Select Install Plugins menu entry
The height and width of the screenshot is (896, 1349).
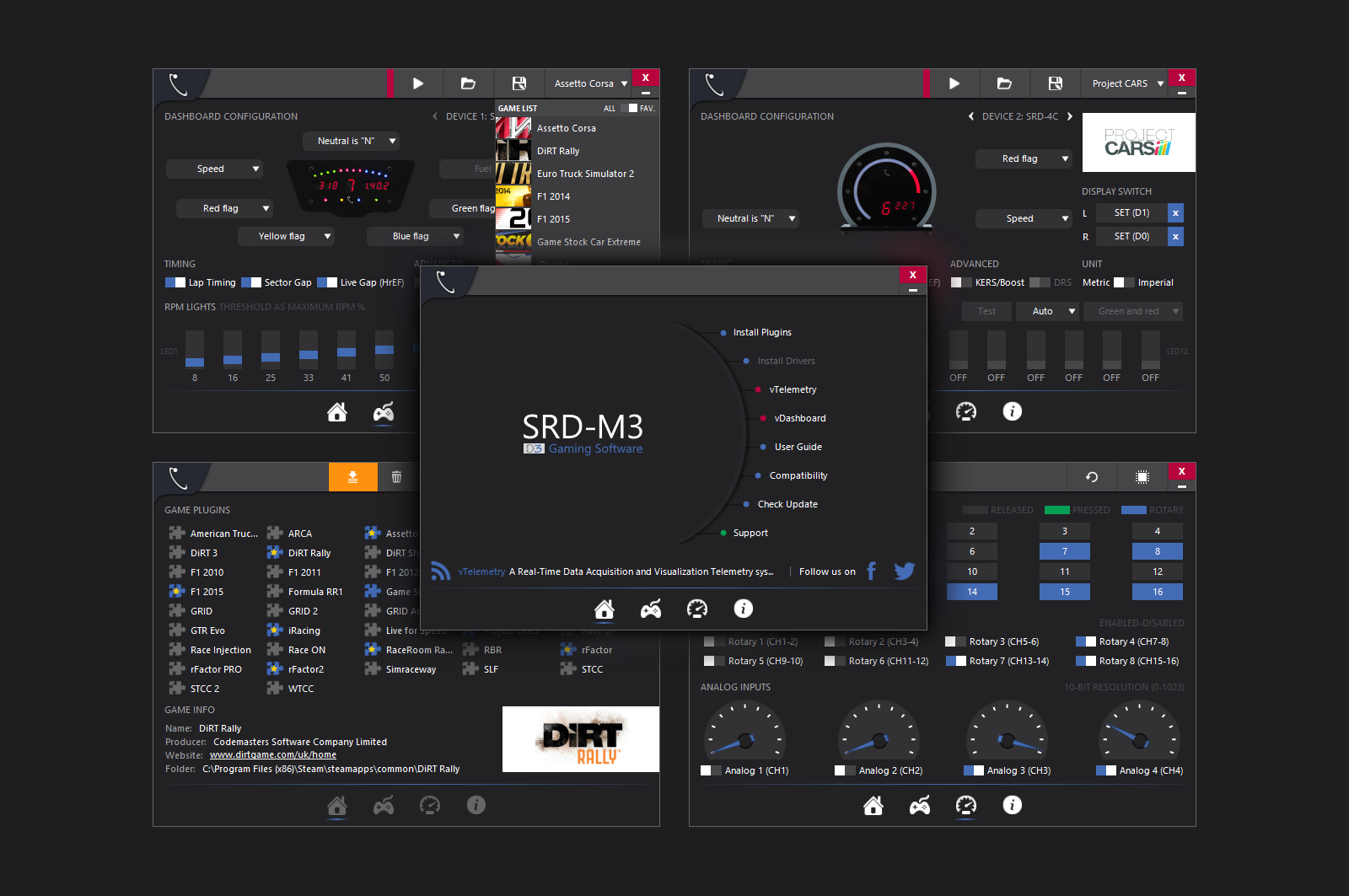tap(762, 332)
